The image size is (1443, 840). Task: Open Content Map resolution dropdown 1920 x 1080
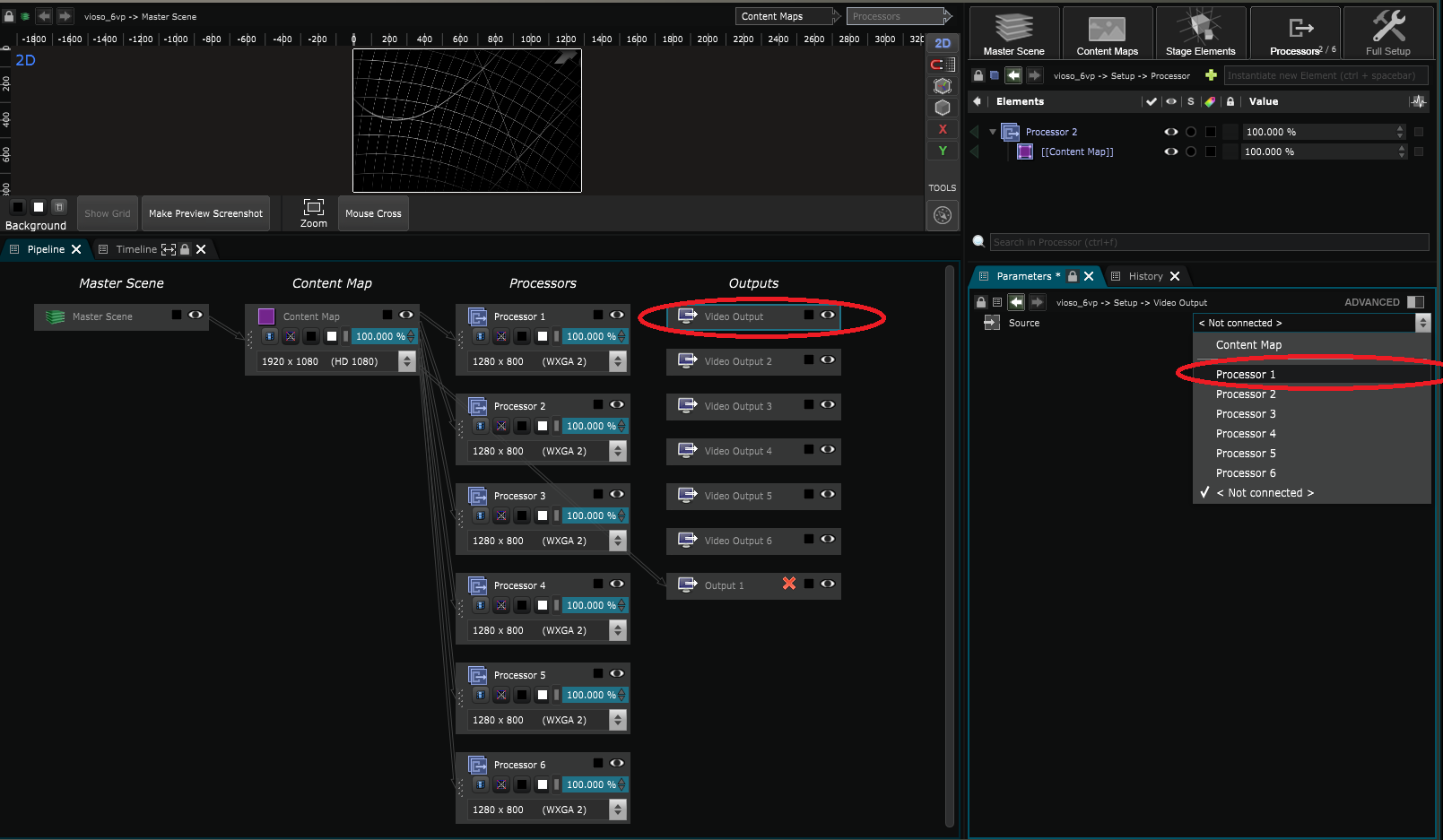407,361
